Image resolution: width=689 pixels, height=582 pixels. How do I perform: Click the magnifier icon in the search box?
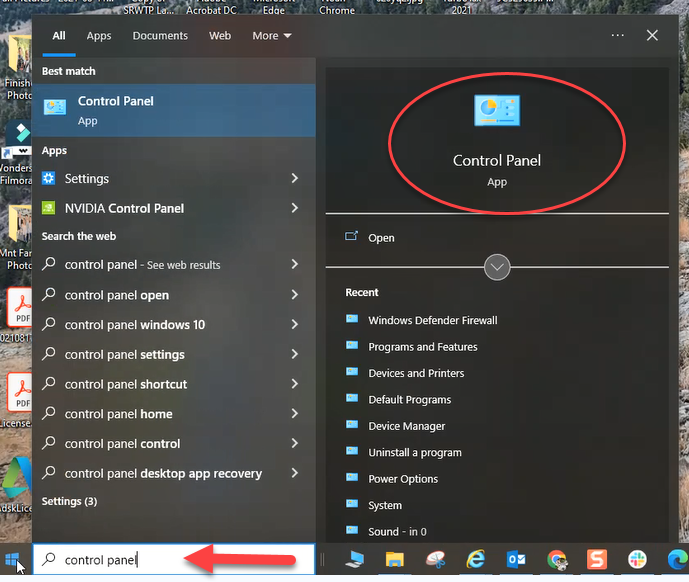pyautogui.click(x=49, y=559)
